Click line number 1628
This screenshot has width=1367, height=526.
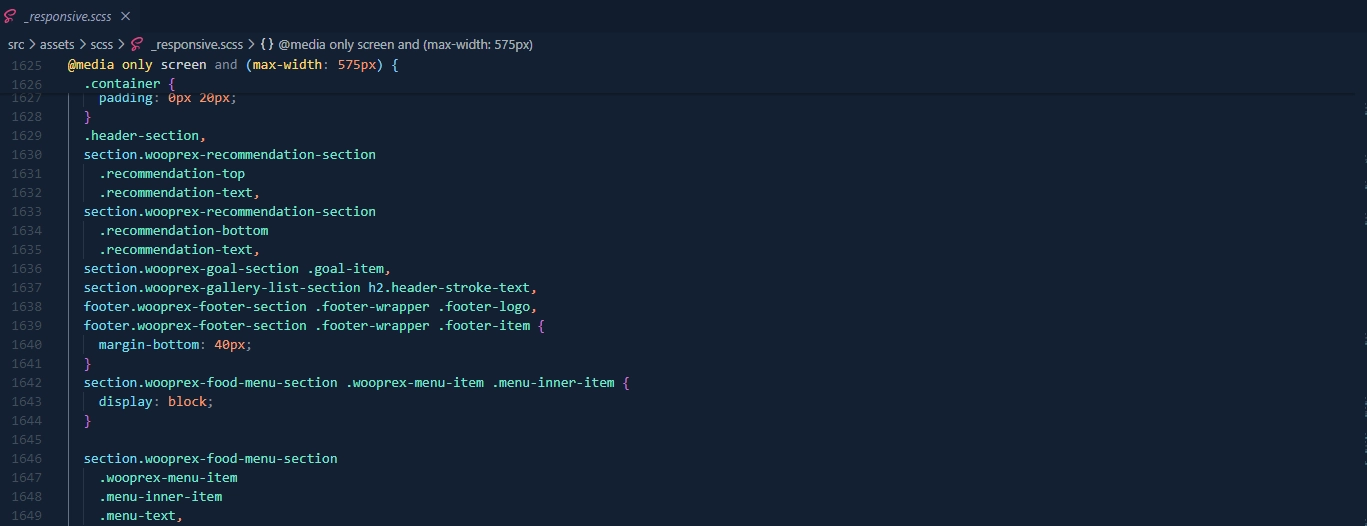coord(26,117)
